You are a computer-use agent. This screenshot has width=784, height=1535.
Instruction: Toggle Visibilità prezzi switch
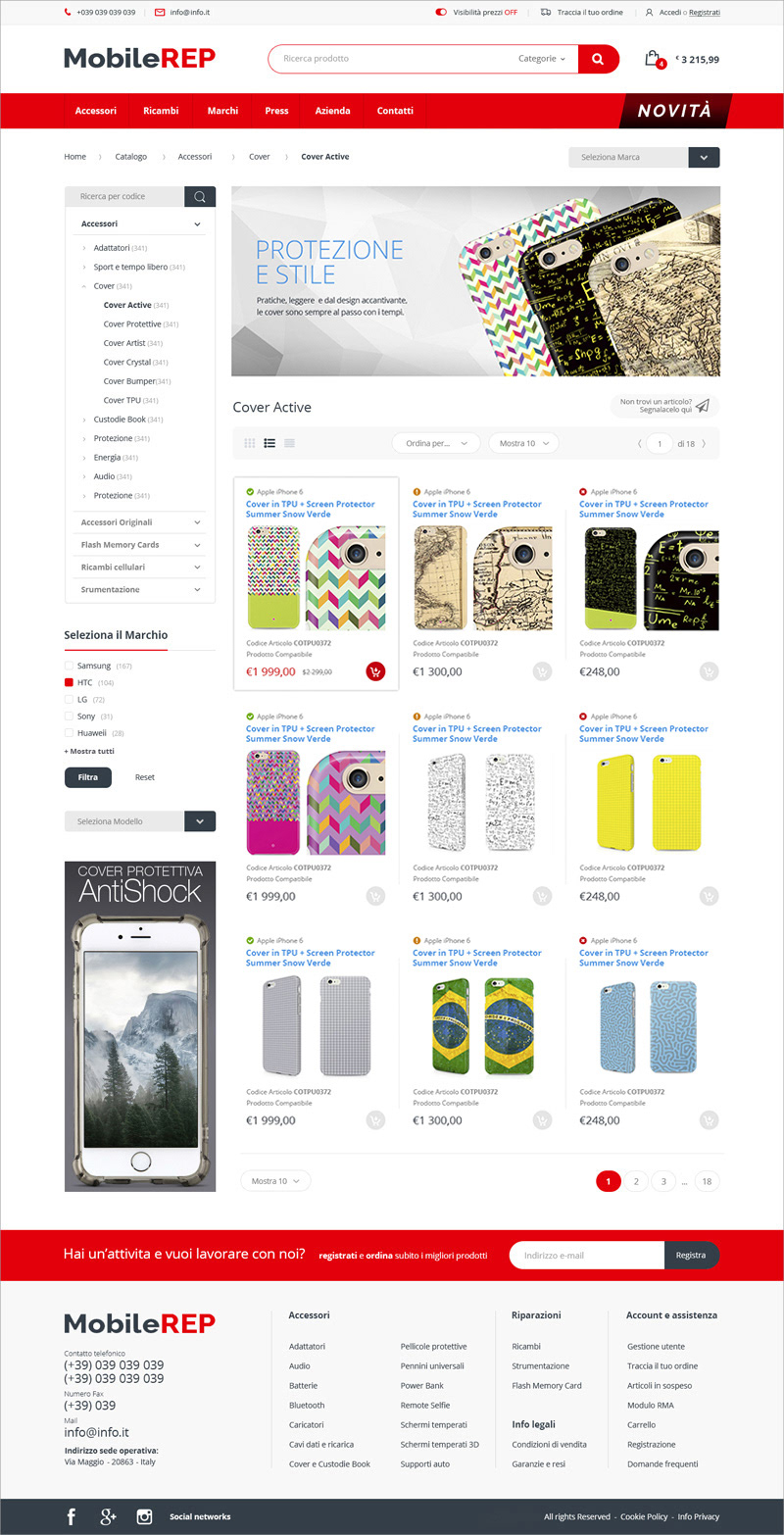[441, 13]
